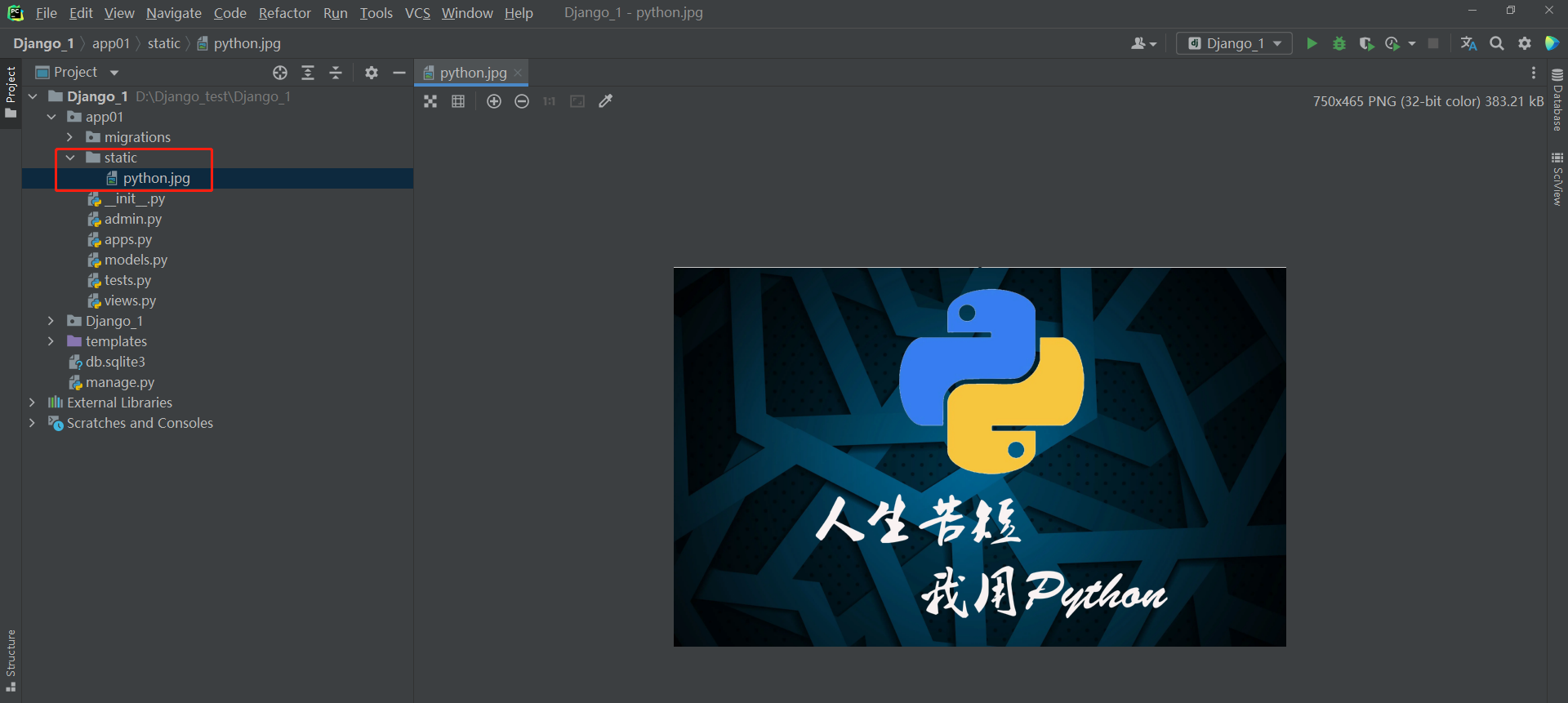Screen dimensions: 1568x703
Task: Zoom out of the image
Action: coord(522,101)
